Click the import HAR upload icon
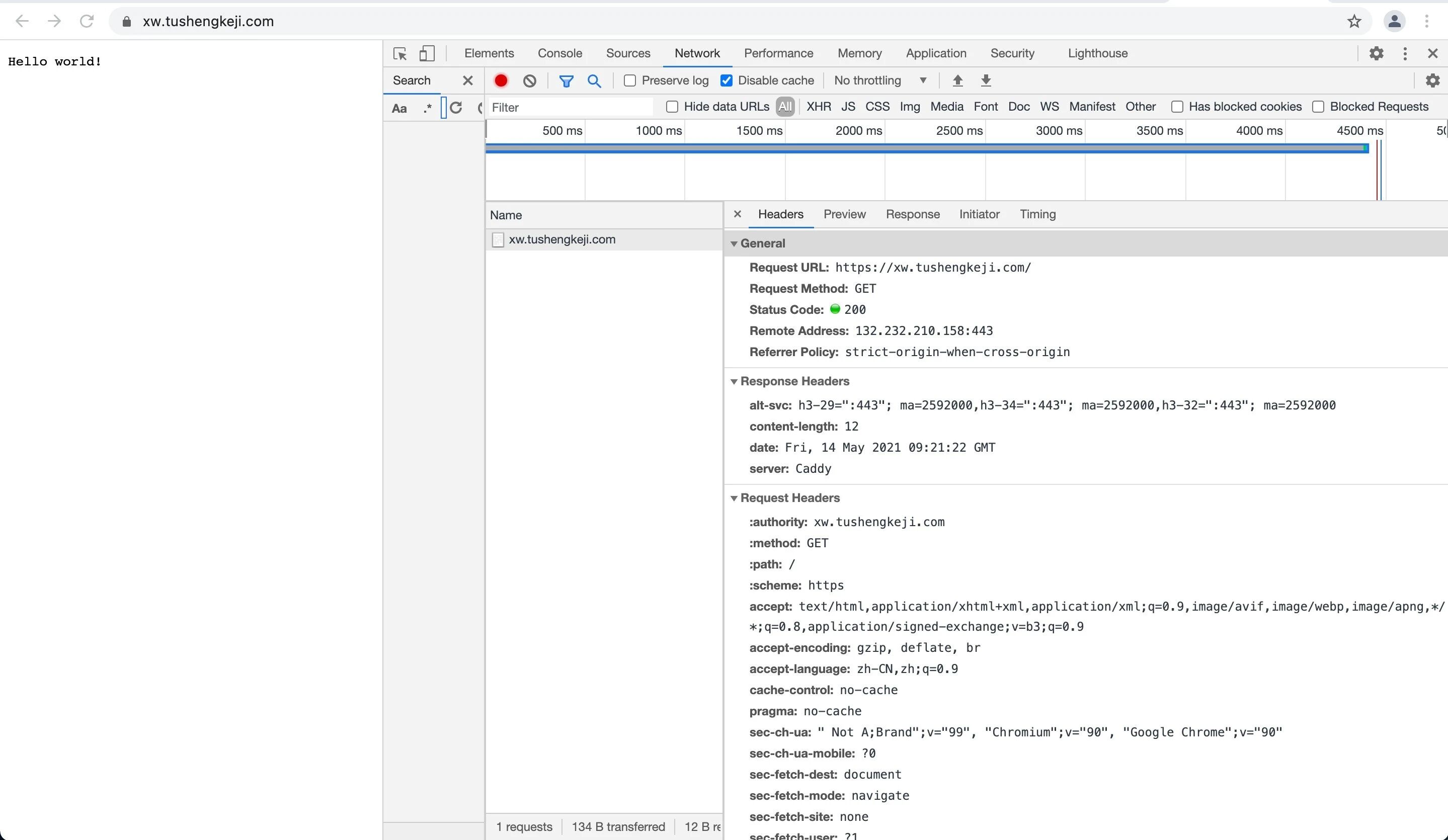Viewport: 1448px width, 840px height. pyautogui.click(x=957, y=80)
